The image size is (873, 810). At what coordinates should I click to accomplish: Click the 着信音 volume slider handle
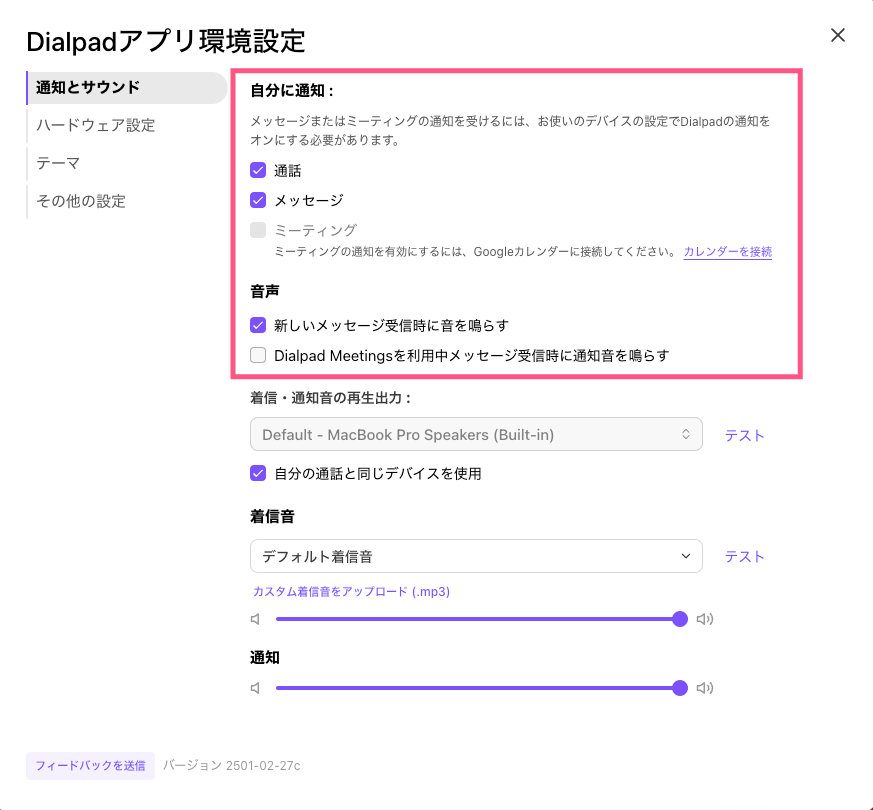tap(680, 619)
